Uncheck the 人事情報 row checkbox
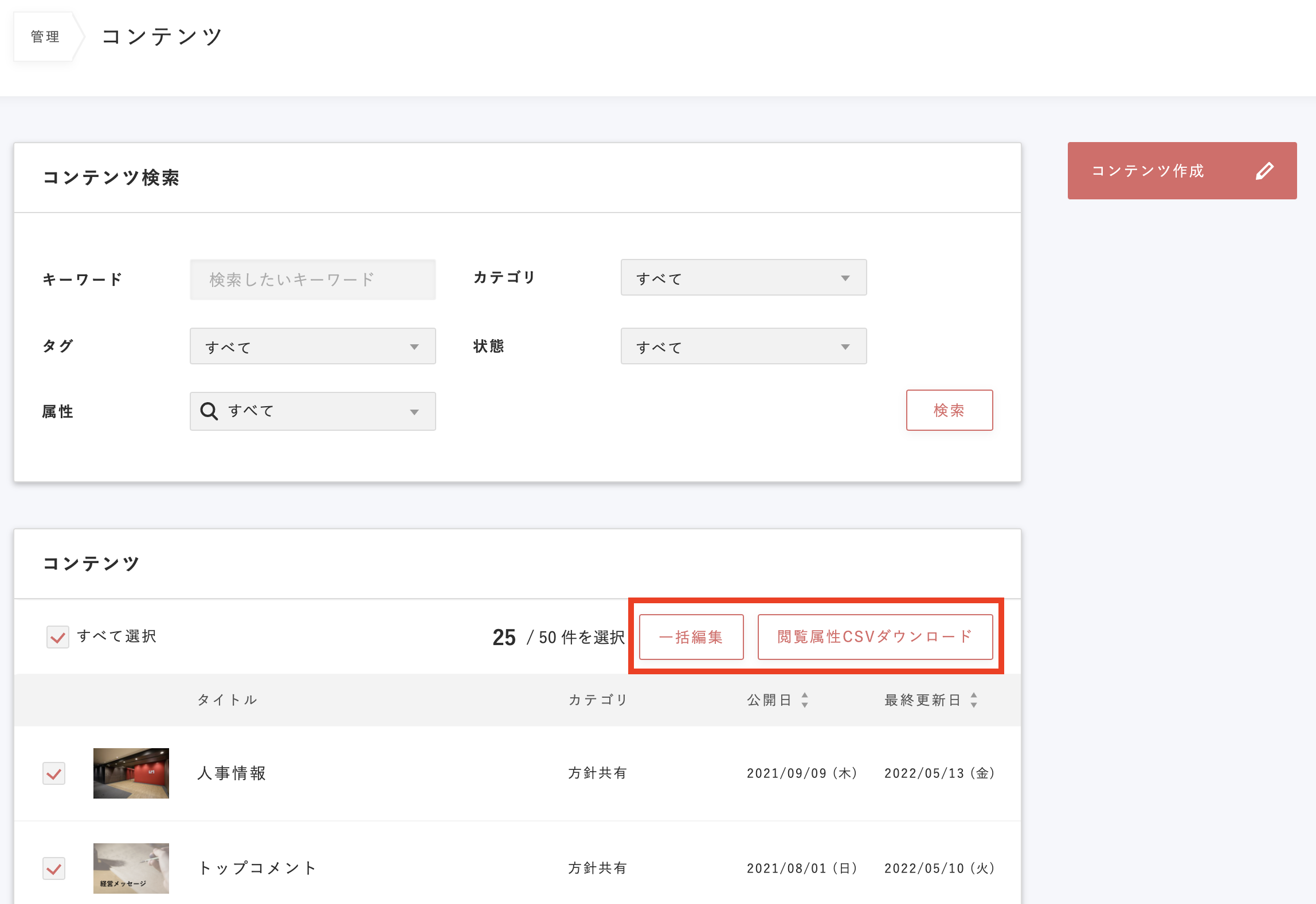This screenshot has height=904, width=1316. tap(54, 773)
